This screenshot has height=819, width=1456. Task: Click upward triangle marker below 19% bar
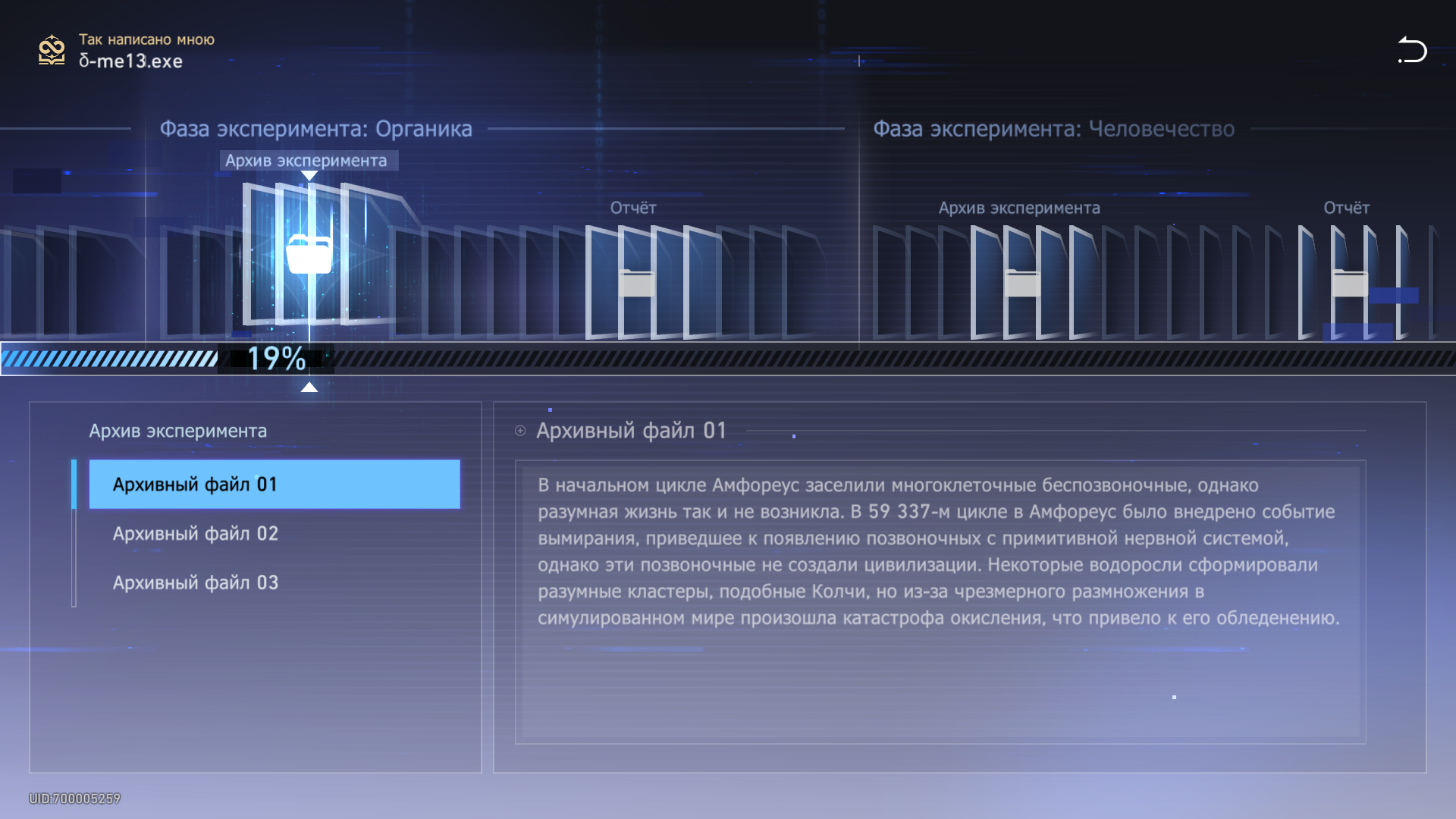(309, 388)
